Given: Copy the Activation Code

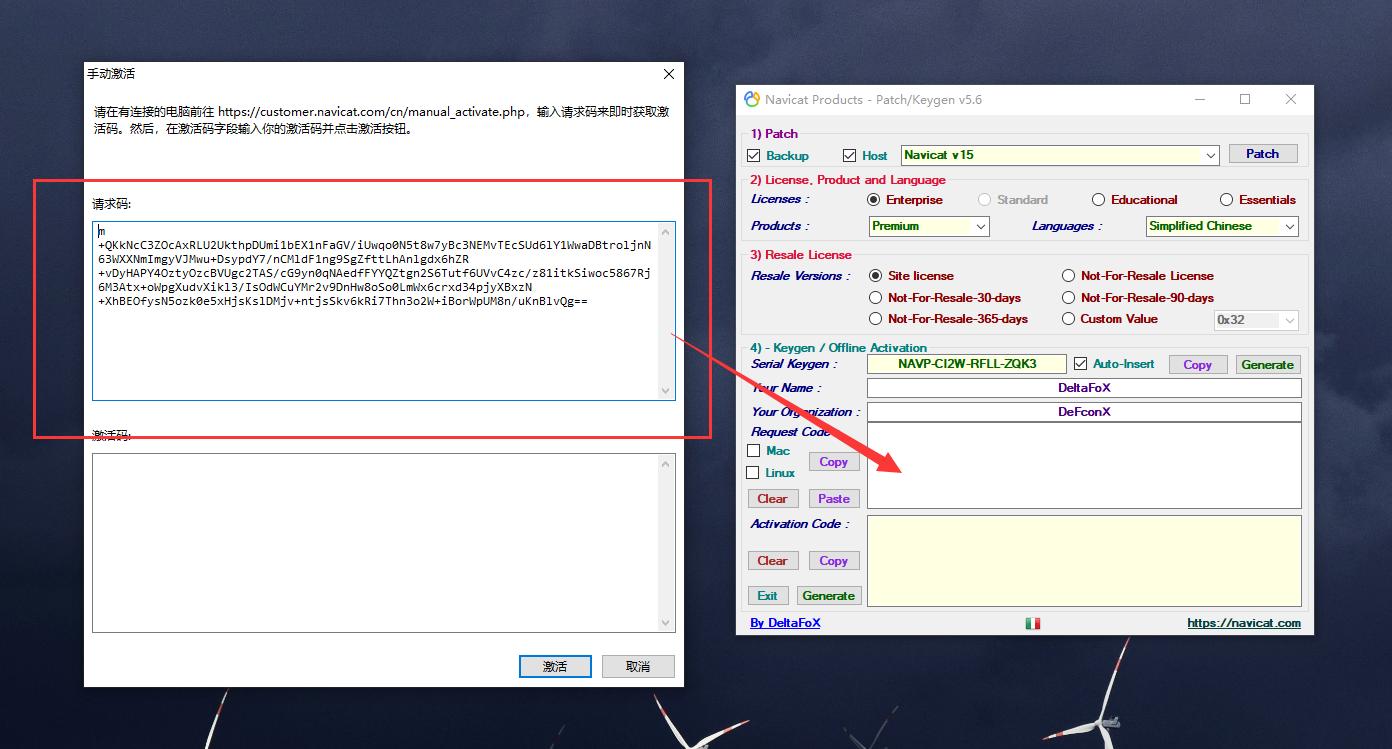Looking at the screenshot, I should (x=834, y=561).
